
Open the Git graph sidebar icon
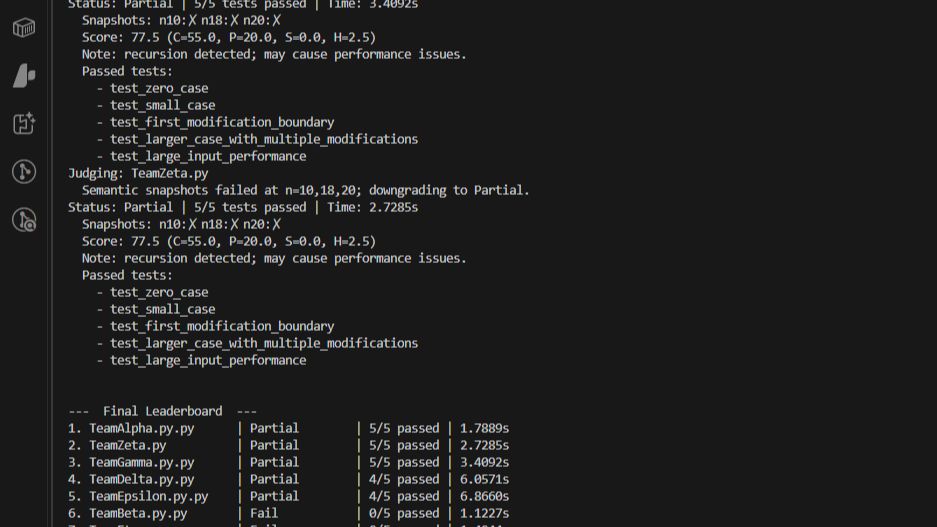[24, 172]
